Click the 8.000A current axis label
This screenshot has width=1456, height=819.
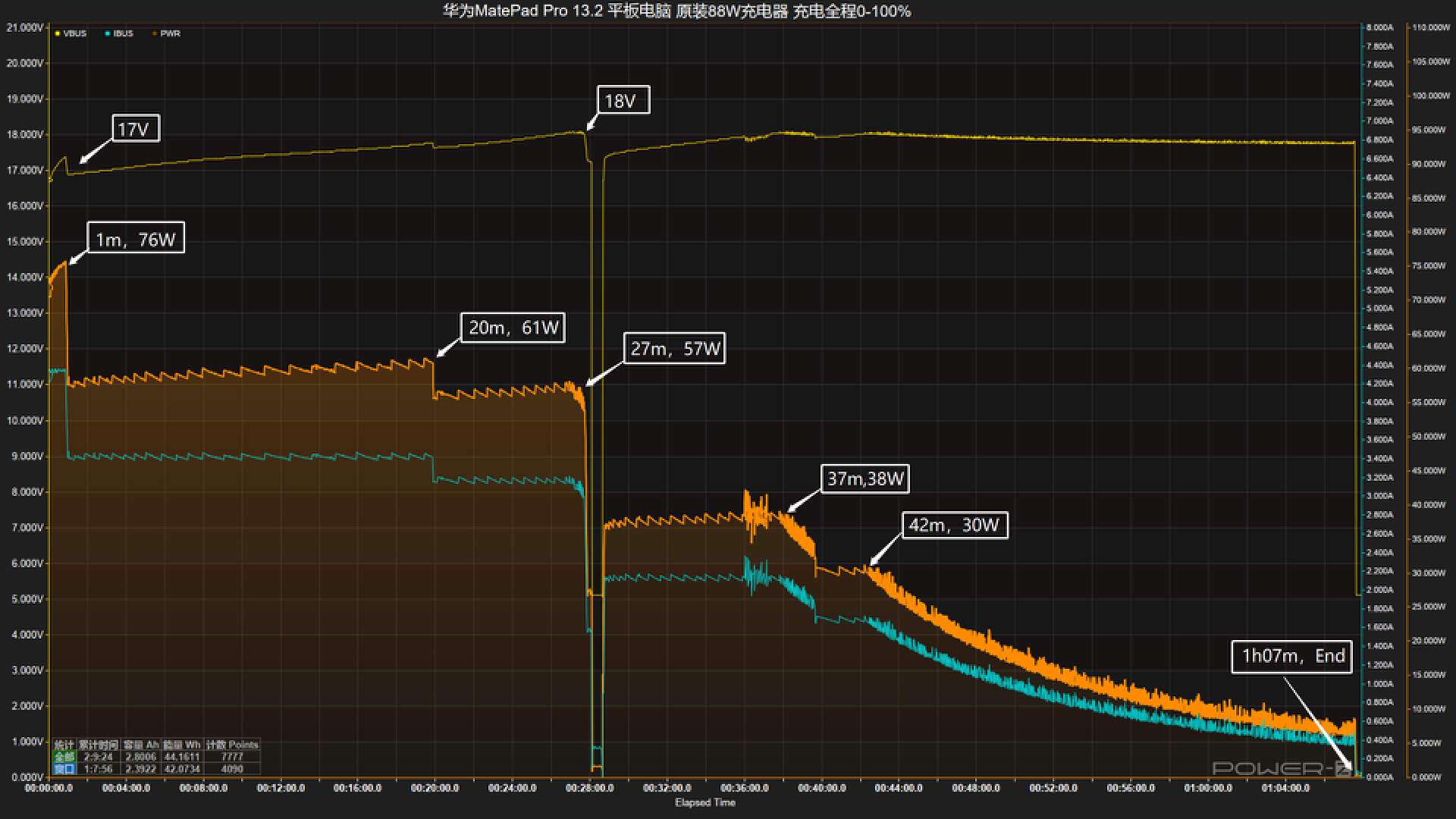[1379, 27]
